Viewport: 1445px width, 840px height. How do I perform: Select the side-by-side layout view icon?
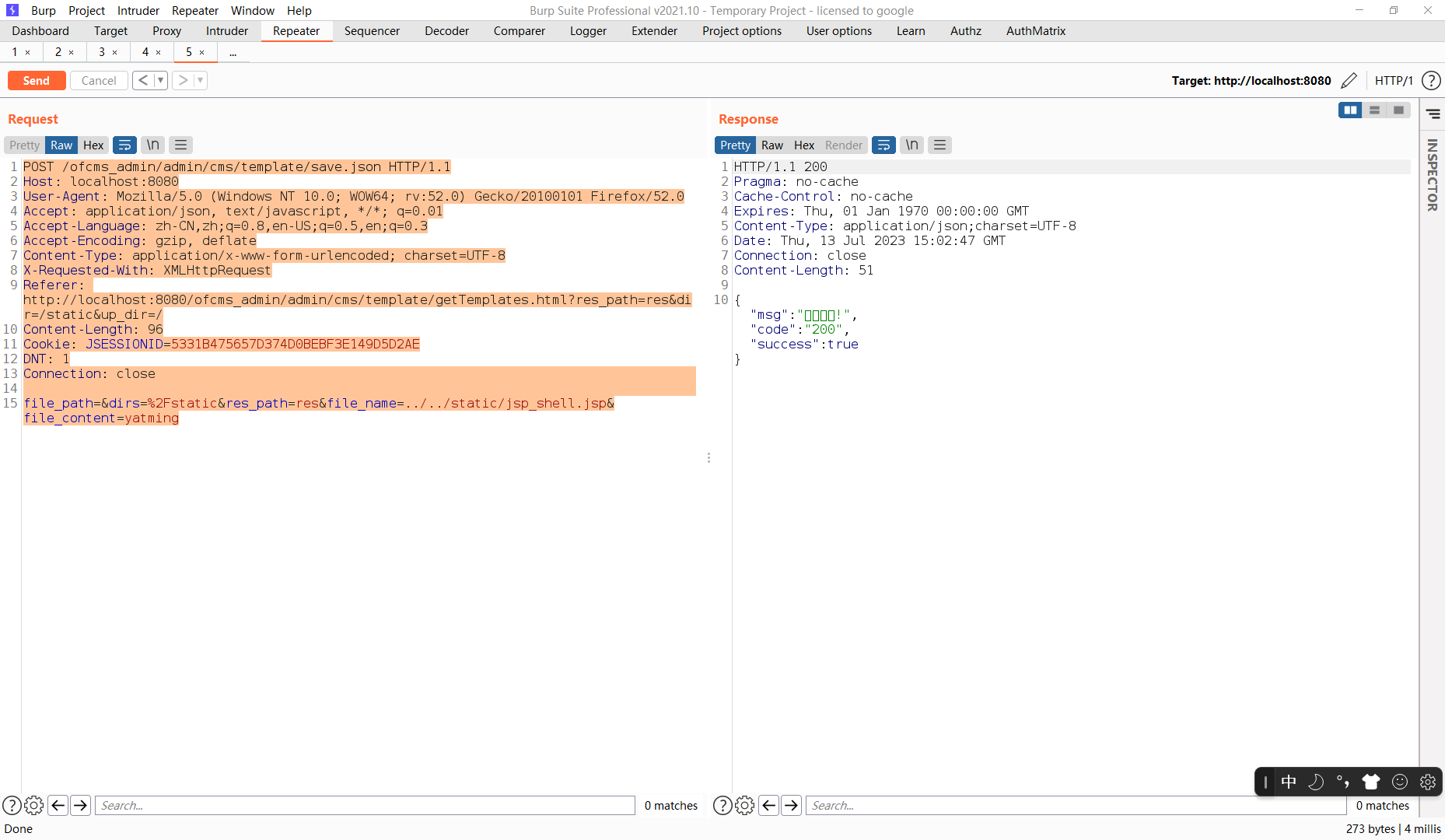point(1351,110)
